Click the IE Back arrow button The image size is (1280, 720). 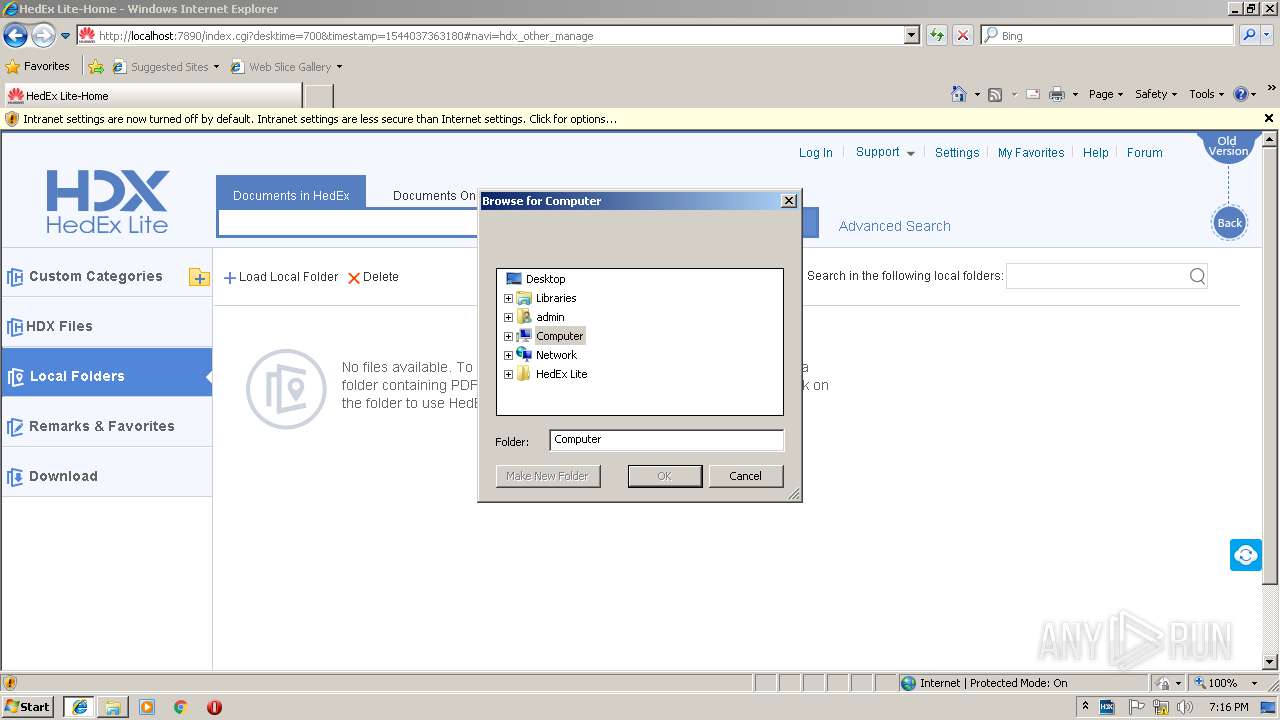[15, 35]
